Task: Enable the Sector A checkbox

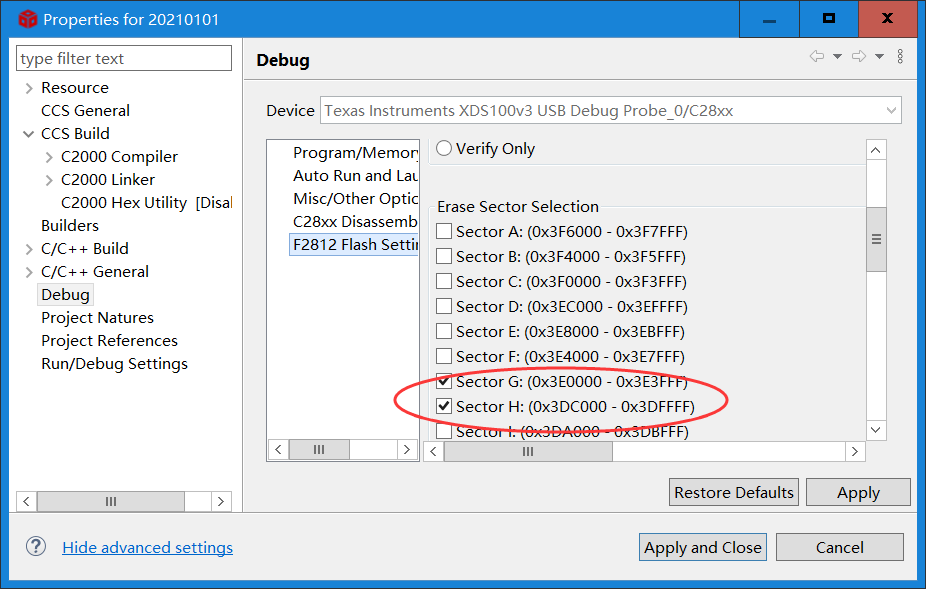Action: 444,232
